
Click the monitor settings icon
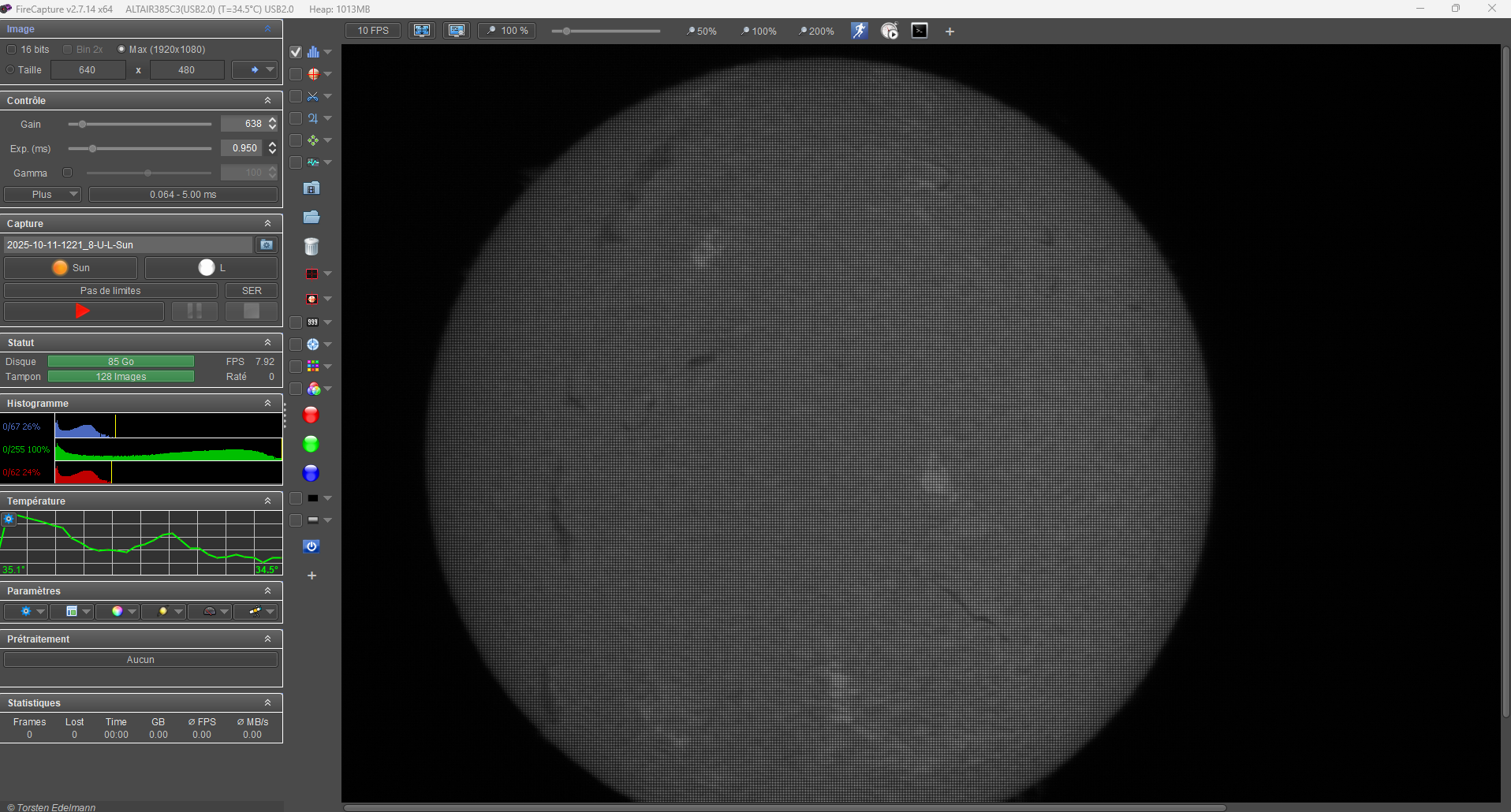457,31
